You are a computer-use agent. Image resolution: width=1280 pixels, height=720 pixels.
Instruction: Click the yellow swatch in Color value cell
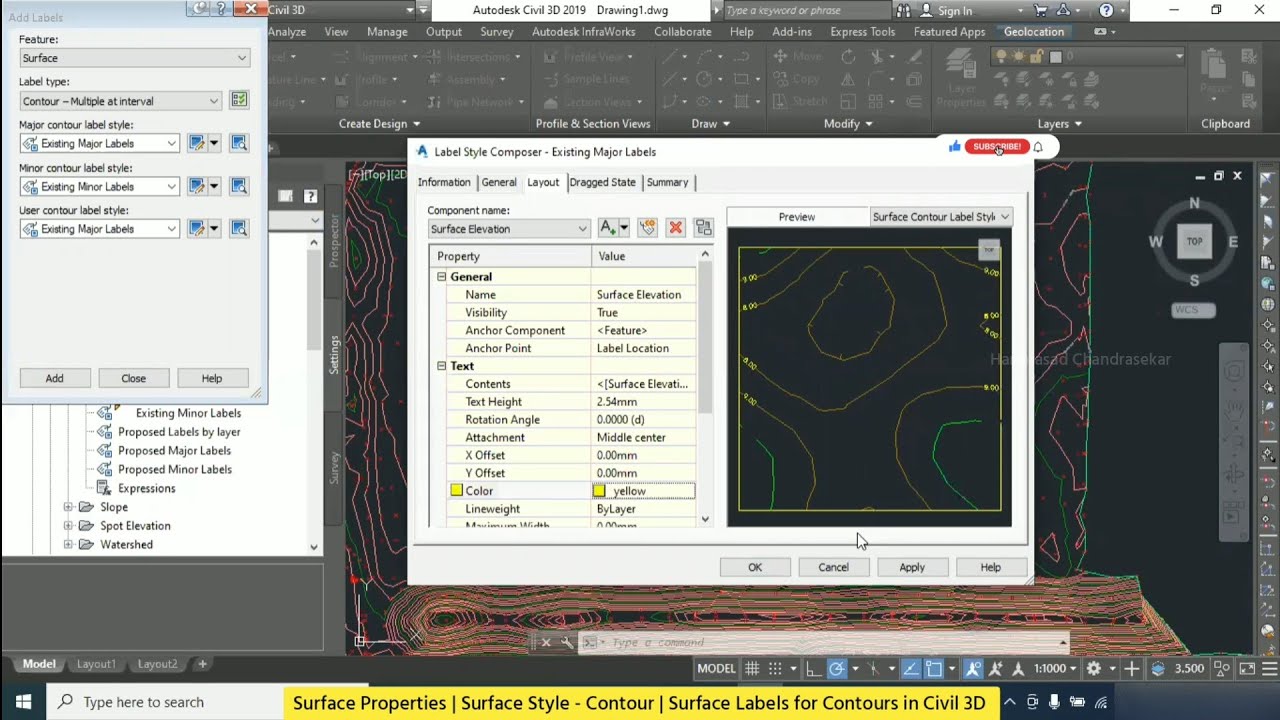599,491
